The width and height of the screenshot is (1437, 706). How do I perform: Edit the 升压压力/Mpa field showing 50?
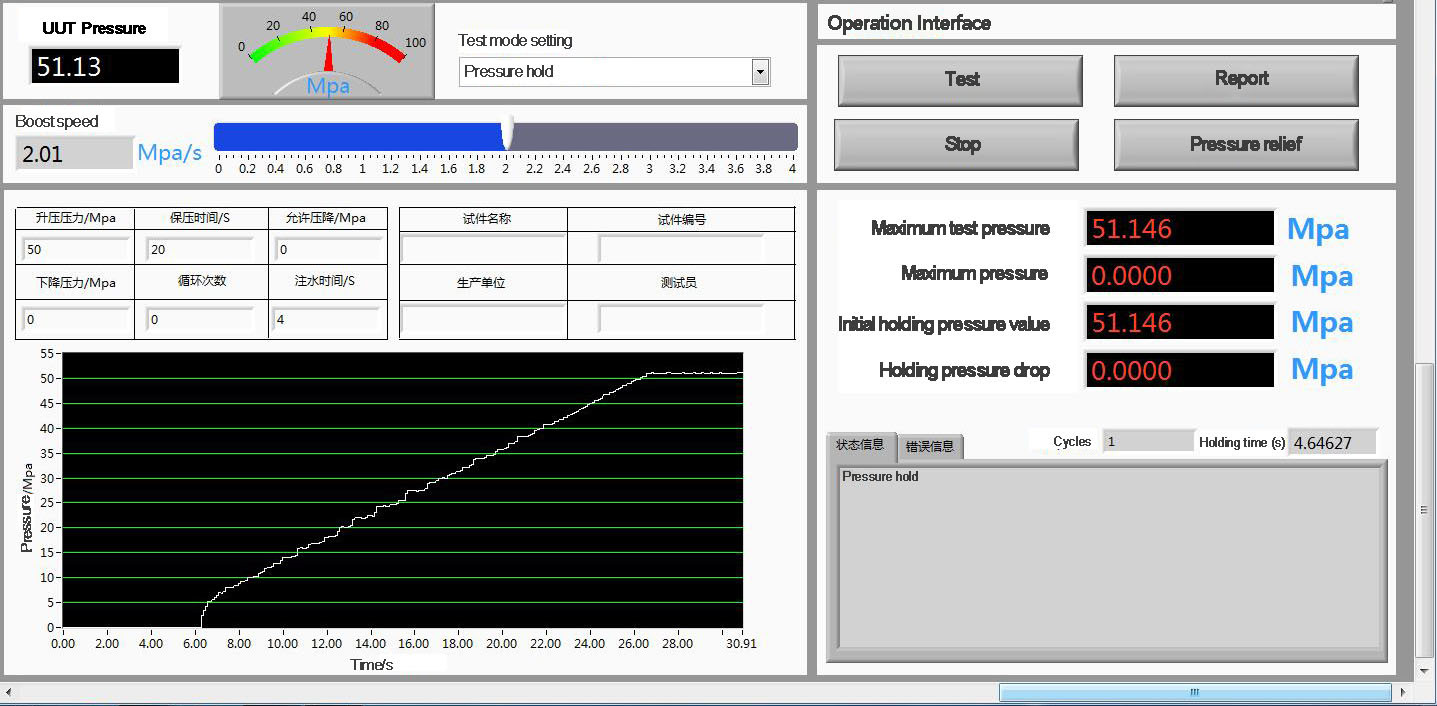coord(75,249)
